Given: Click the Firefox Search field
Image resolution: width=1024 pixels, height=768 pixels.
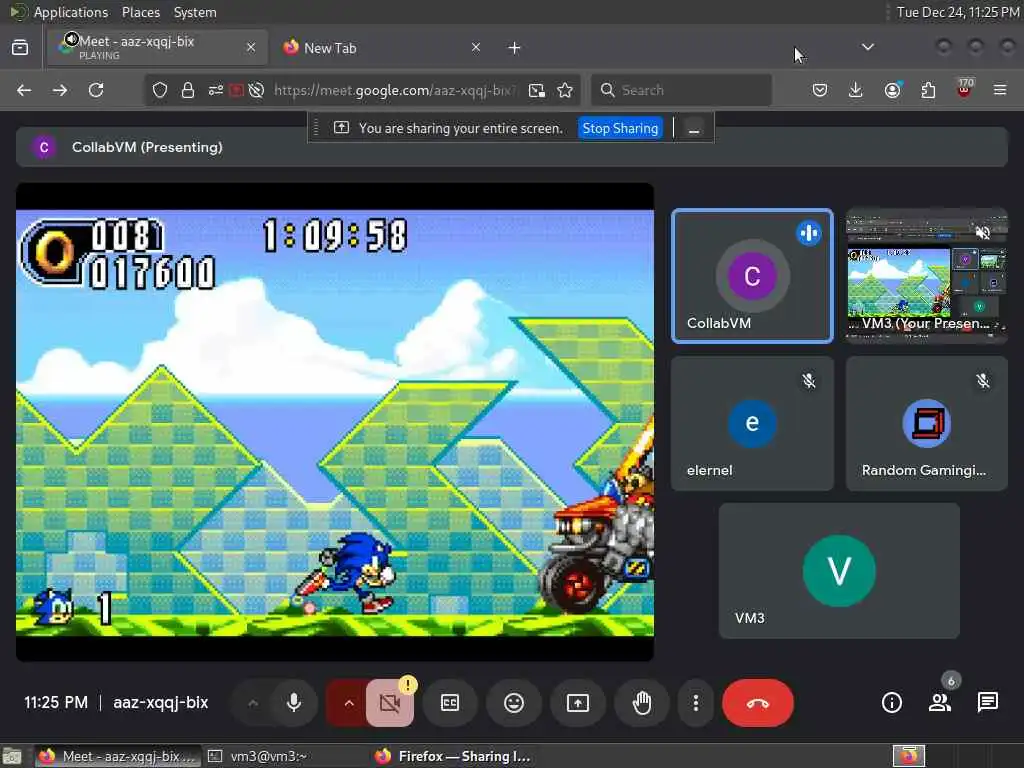Looking at the screenshot, I should click(x=681, y=90).
